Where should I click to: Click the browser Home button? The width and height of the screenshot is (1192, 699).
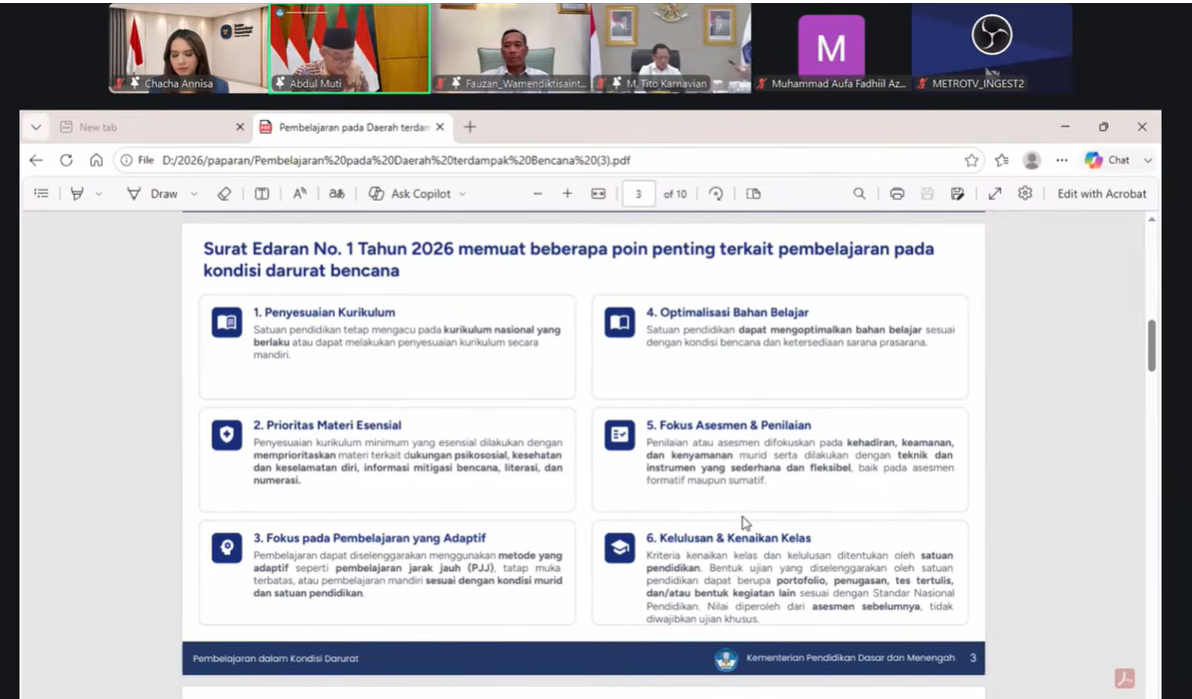(96, 160)
